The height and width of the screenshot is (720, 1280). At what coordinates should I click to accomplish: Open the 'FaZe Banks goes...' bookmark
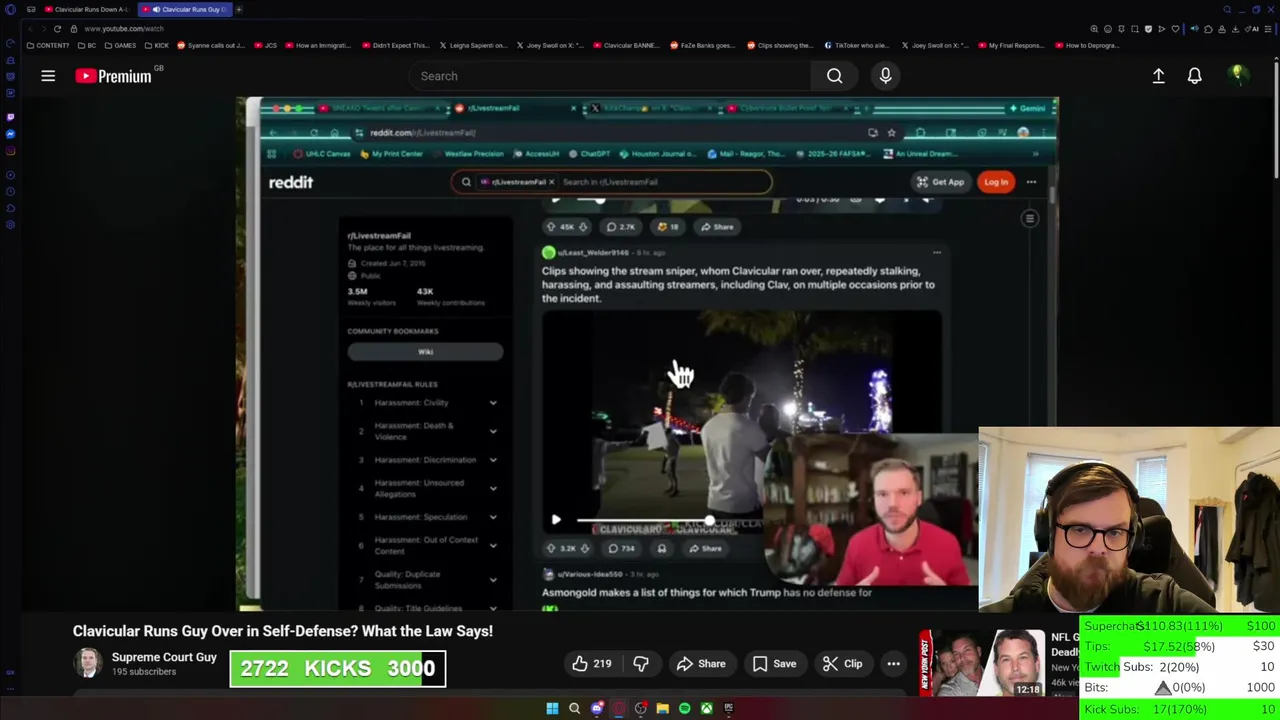point(703,45)
